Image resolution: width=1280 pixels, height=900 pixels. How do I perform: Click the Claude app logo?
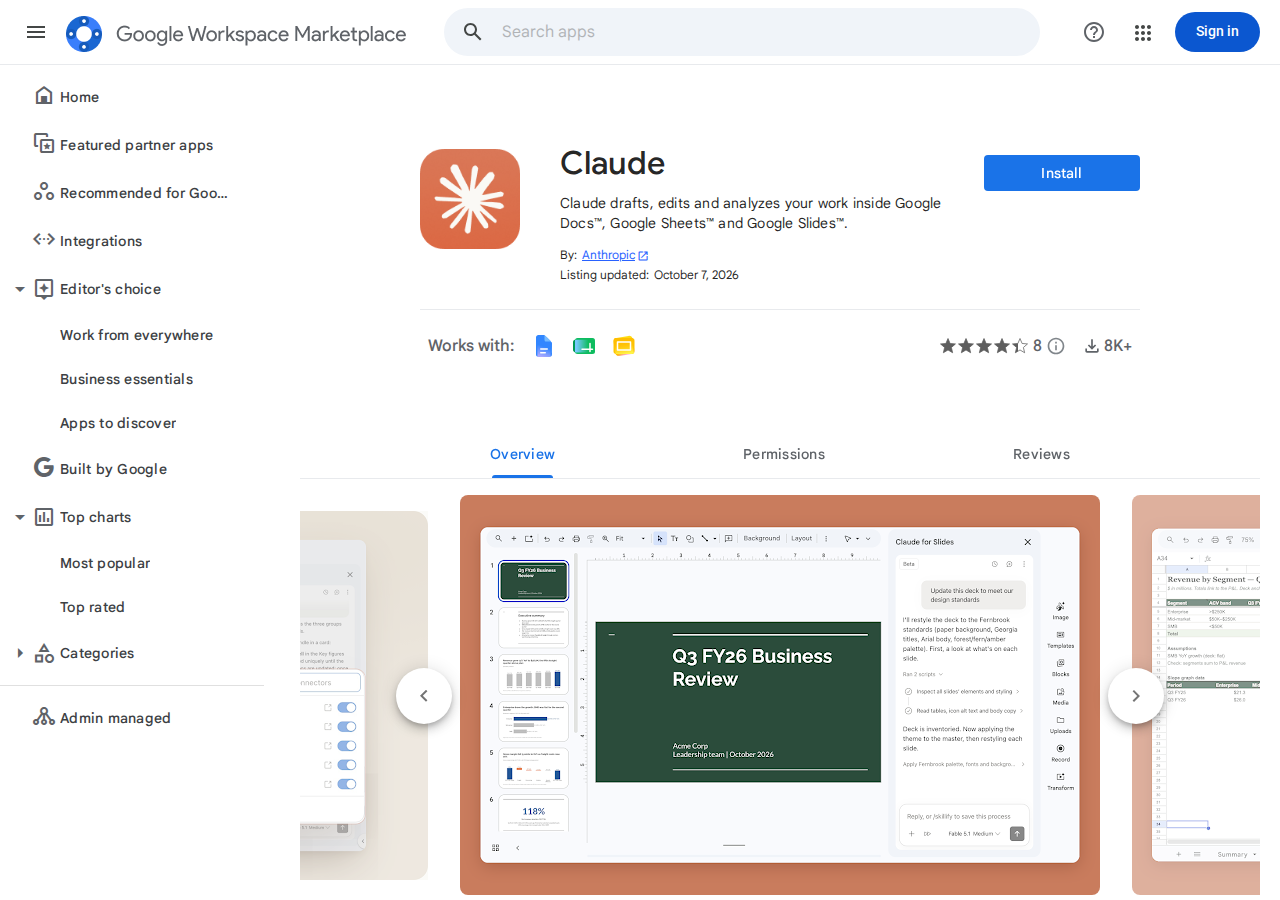[x=470, y=199]
